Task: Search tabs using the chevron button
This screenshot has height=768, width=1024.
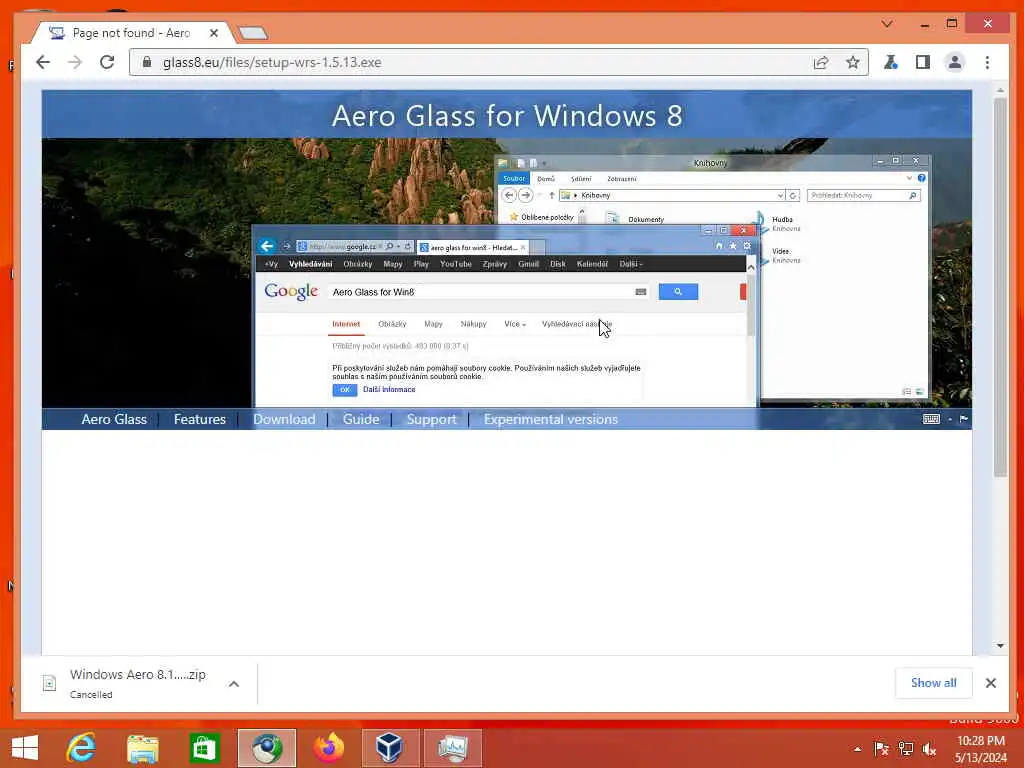Action: 887,24
